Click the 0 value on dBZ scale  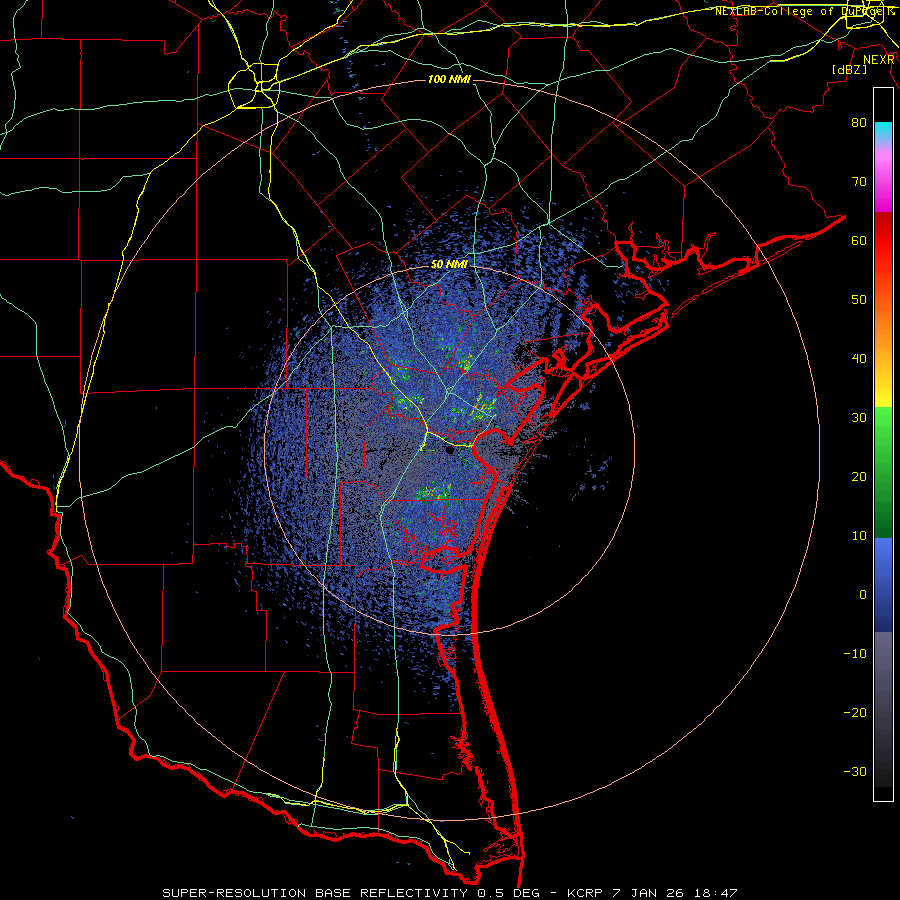coord(863,595)
